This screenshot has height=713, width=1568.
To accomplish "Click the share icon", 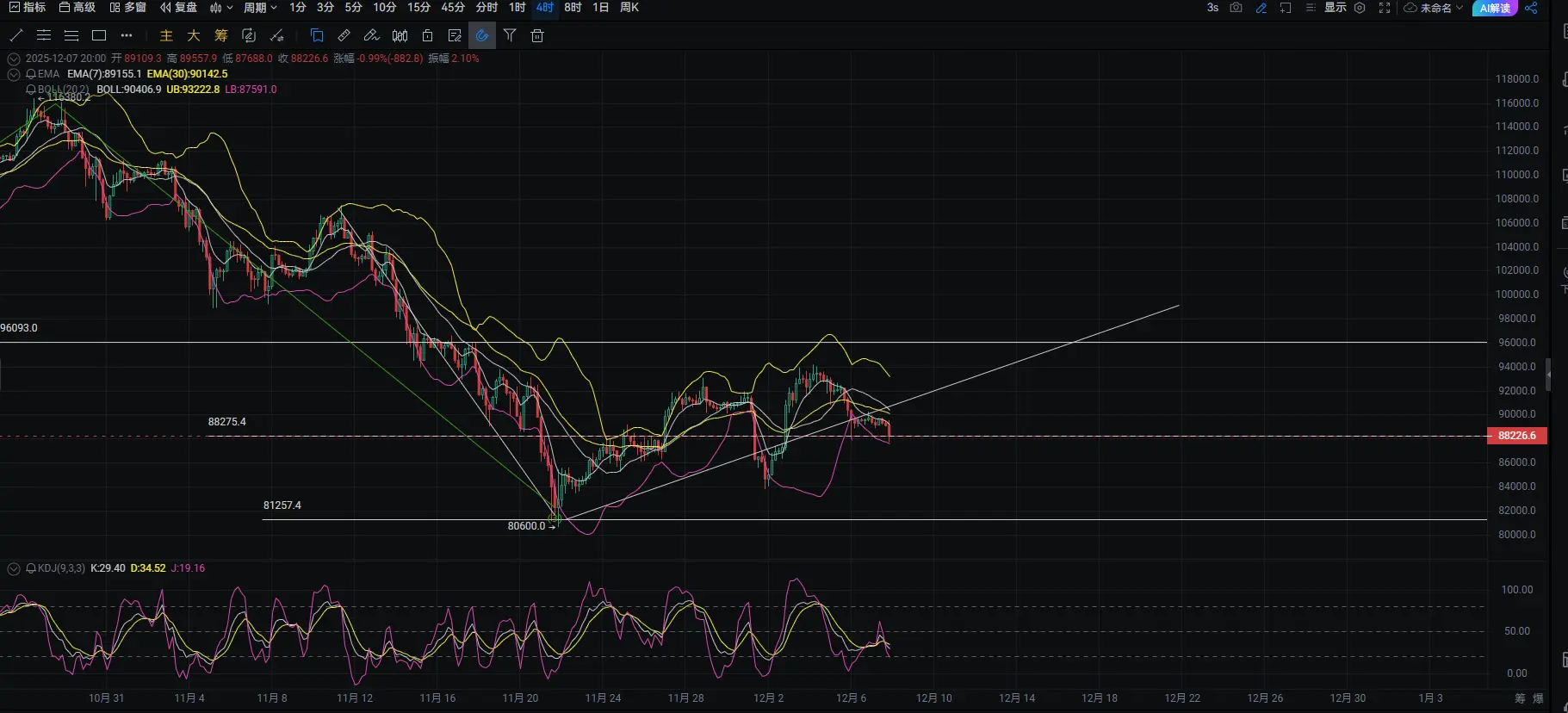I will pyautogui.click(x=1531, y=8).
